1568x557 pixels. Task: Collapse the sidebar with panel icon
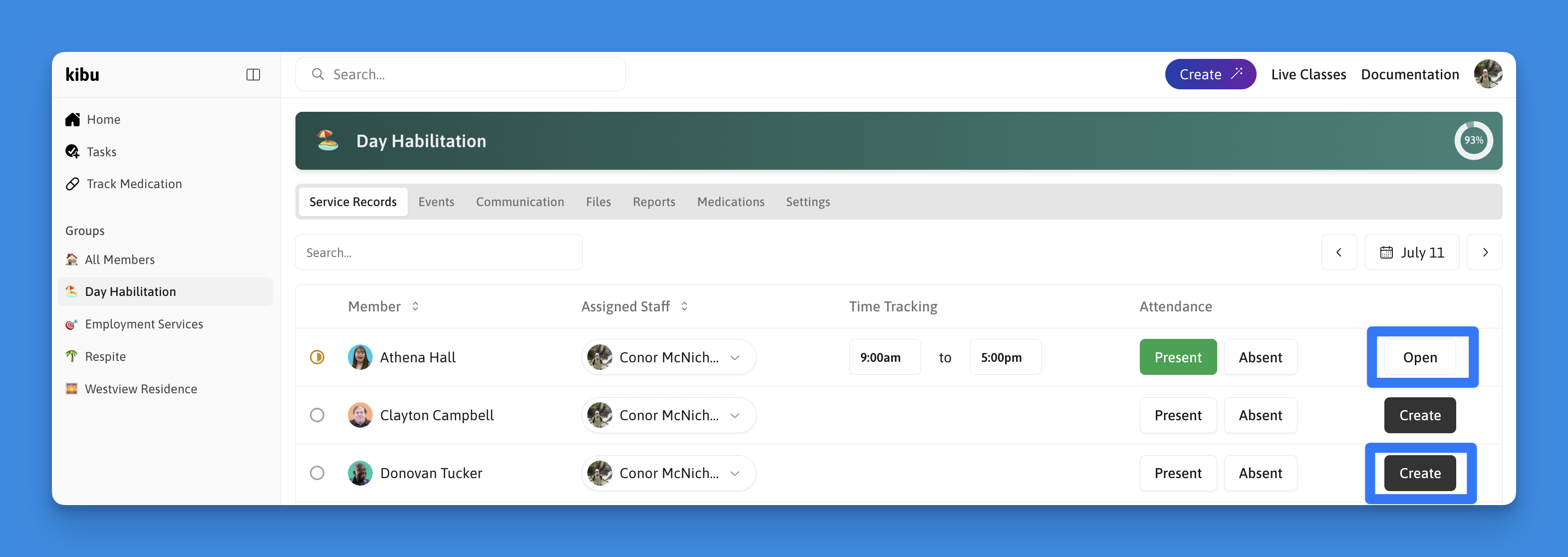253,74
